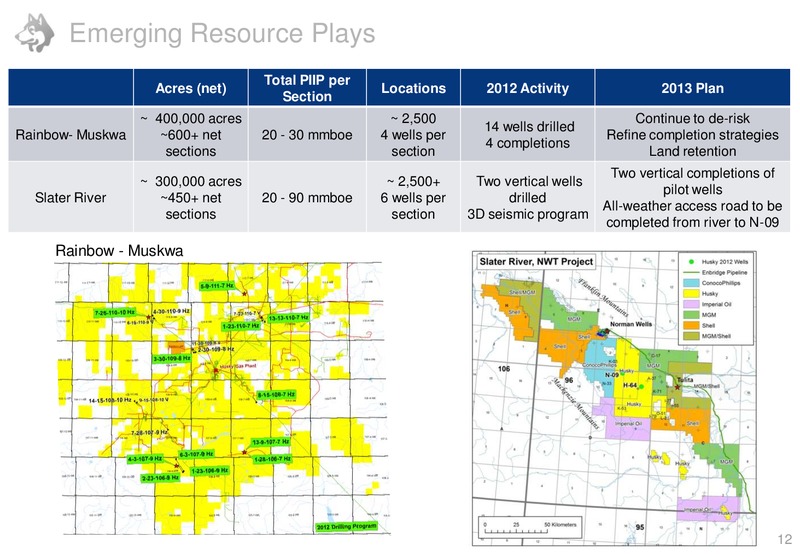Pick the green MGM legend swatch
Image resolution: width=800 pixels, height=556 pixels.
[691, 315]
